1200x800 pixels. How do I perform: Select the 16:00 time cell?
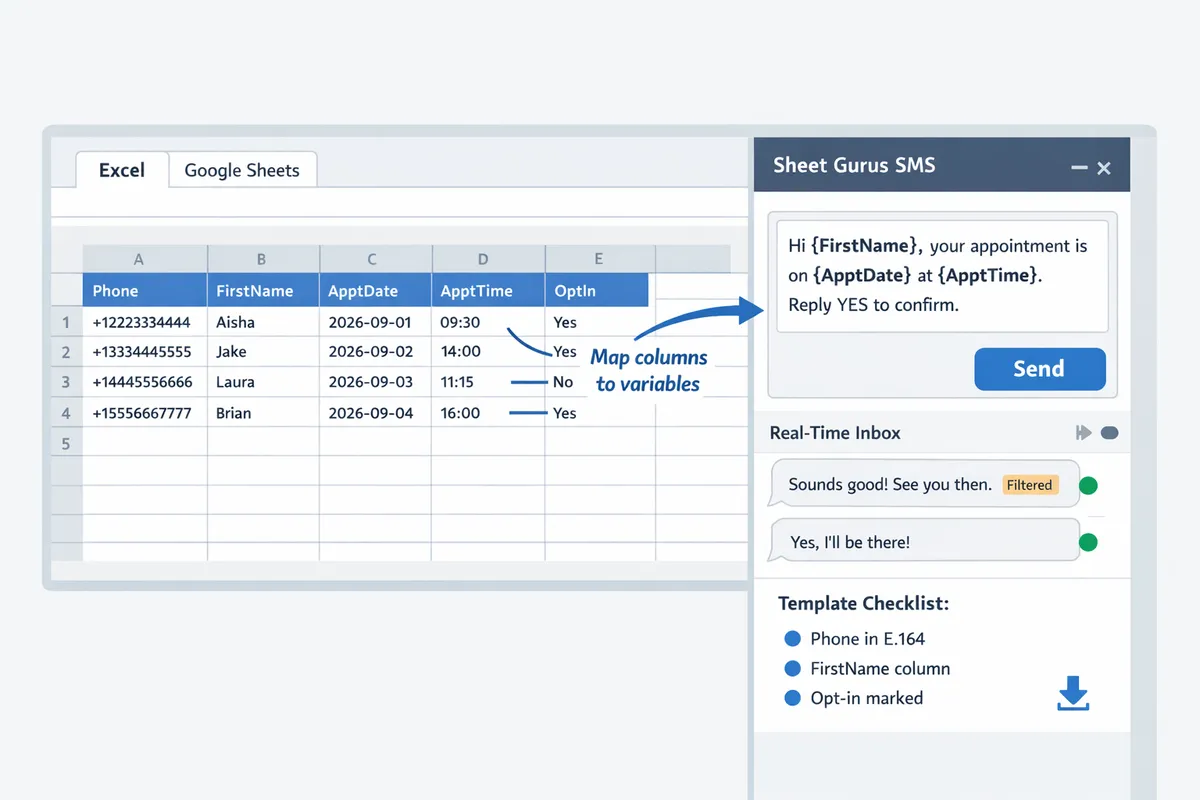pyautogui.click(x=487, y=412)
